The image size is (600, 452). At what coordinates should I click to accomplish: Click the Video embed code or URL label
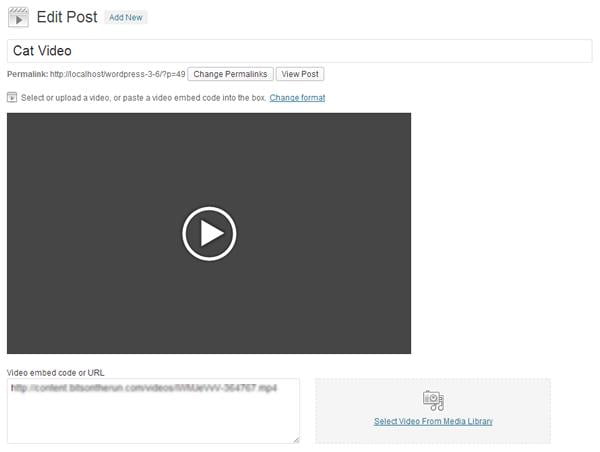click(56, 372)
